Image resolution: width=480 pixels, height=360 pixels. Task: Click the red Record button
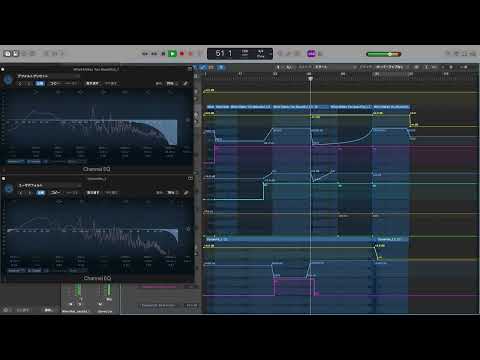click(182, 54)
